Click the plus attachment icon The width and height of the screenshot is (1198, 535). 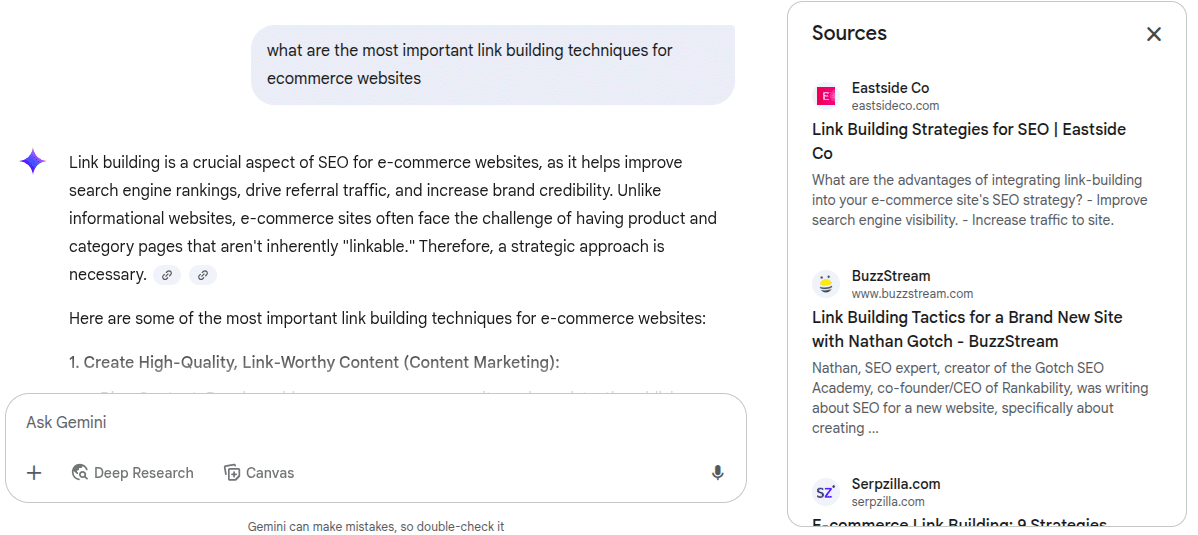coord(34,473)
